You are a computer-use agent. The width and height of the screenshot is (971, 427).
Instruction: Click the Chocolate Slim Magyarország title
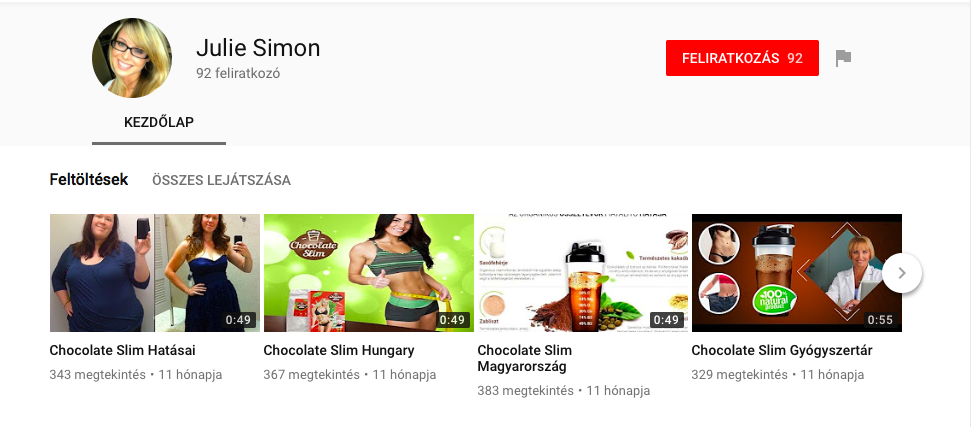pos(526,359)
